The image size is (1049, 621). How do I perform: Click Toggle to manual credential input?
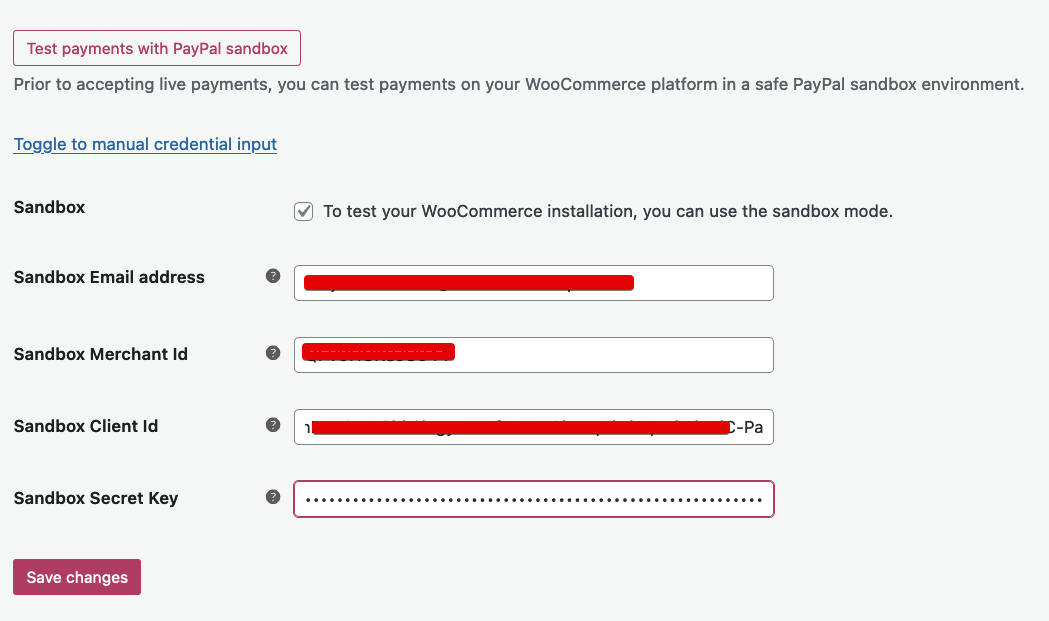(x=144, y=144)
